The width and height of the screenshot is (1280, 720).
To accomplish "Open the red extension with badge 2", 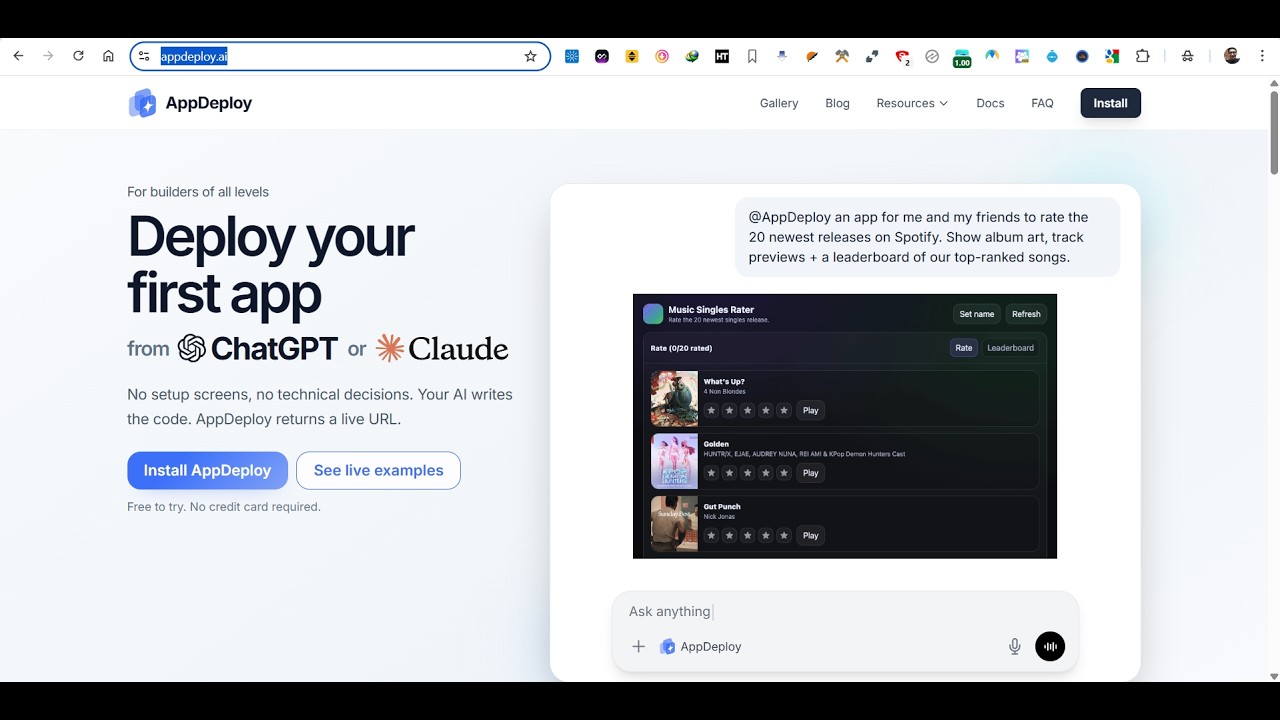I will tap(902, 57).
